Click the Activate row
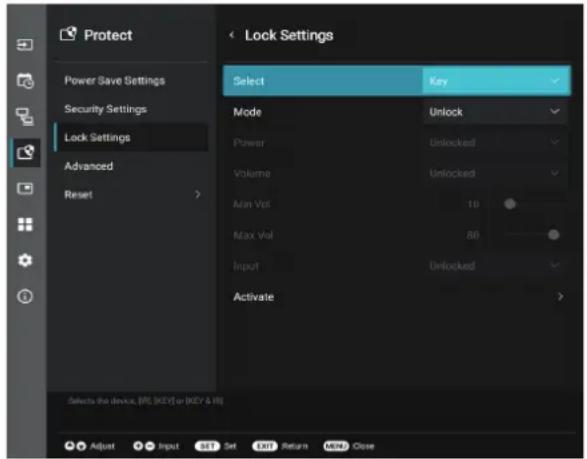This screenshot has width=587, height=459. (398, 297)
